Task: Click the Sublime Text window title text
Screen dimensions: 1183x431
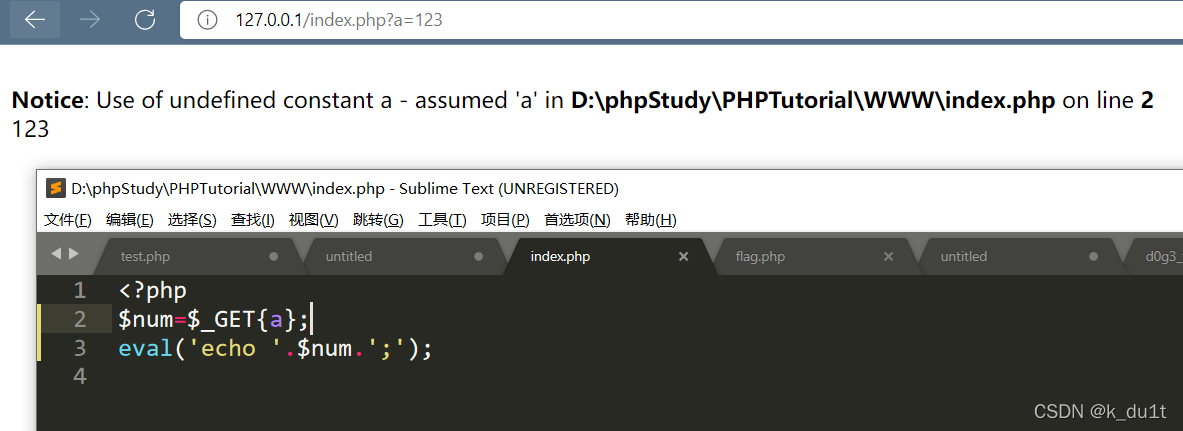Action: tap(345, 188)
